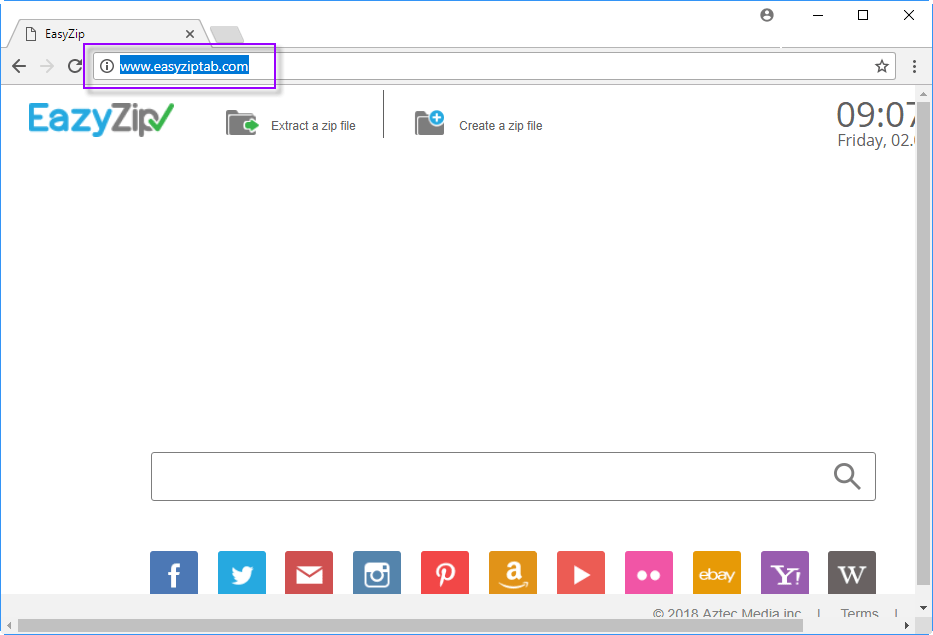Maximize the browser window

[x=863, y=15]
